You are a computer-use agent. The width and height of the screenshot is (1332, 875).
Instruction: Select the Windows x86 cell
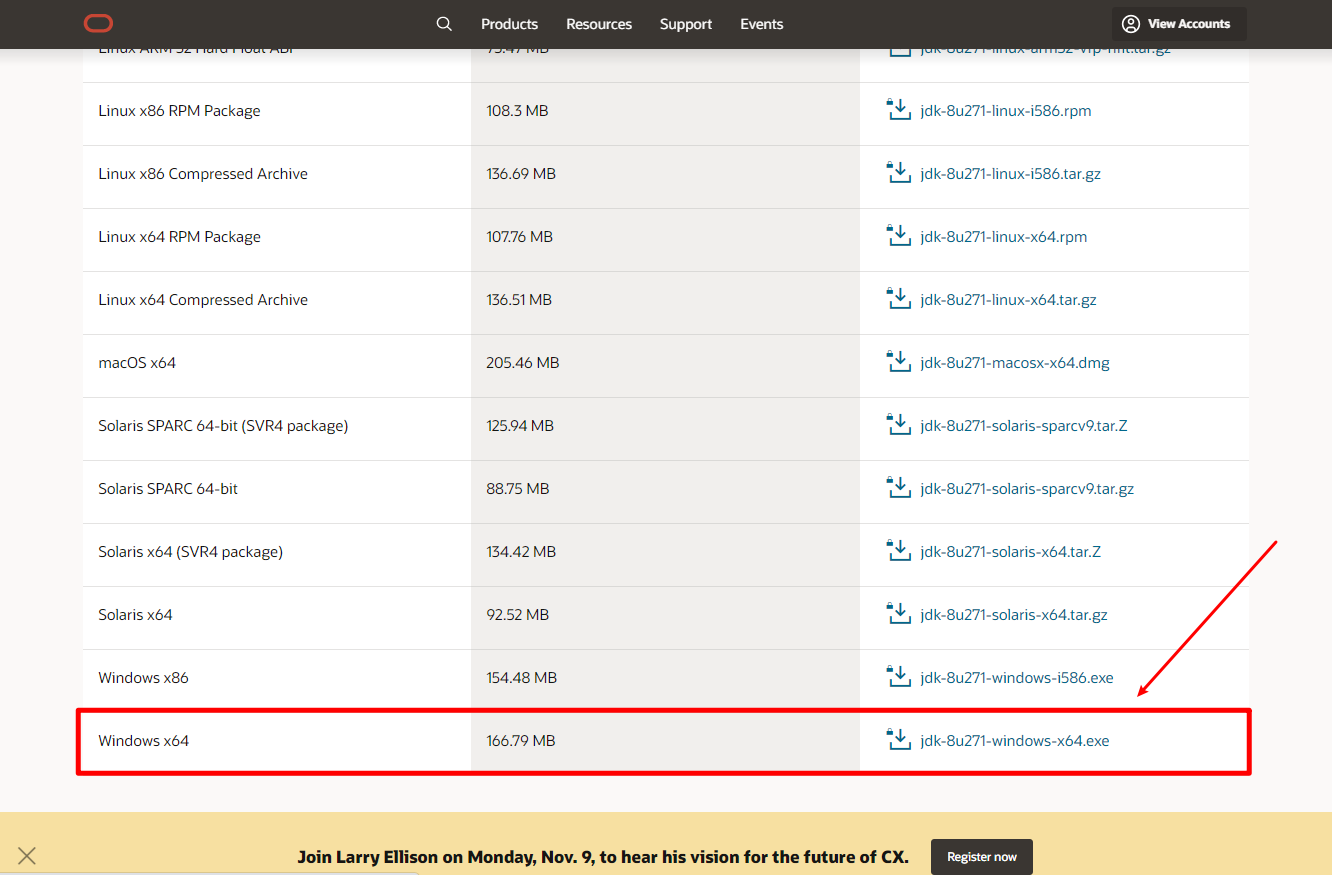(x=277, y=681)
